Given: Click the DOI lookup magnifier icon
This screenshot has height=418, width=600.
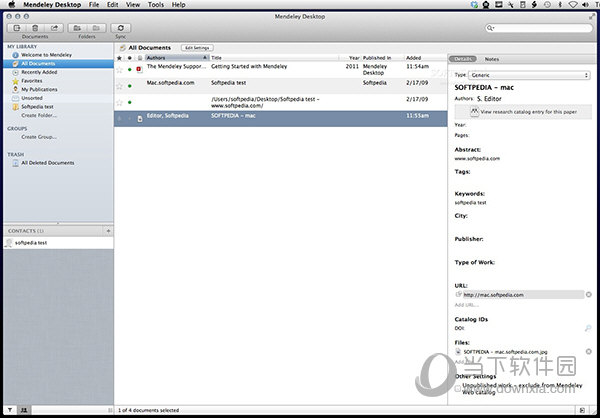Looking at the screenshot, I should click(588, 328).
